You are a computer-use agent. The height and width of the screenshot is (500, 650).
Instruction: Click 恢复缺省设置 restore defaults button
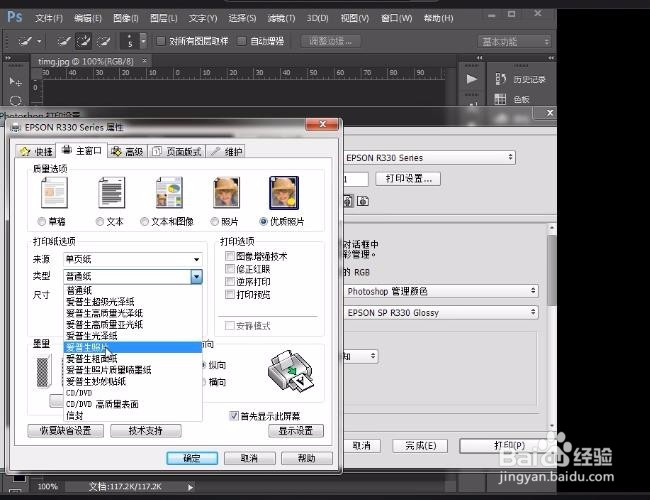coord(65,431)
